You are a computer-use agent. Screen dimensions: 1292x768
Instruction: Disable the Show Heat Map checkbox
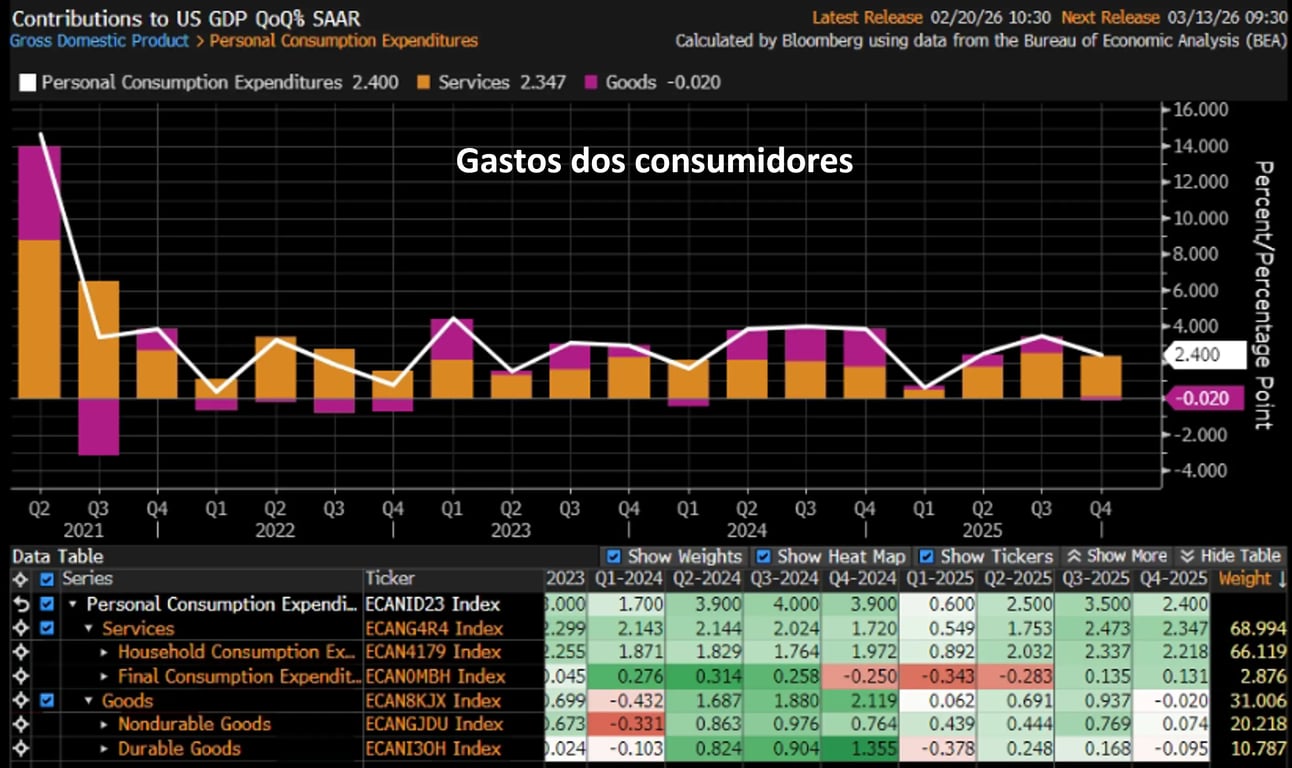pyautogui.click(x=763, y=557)
